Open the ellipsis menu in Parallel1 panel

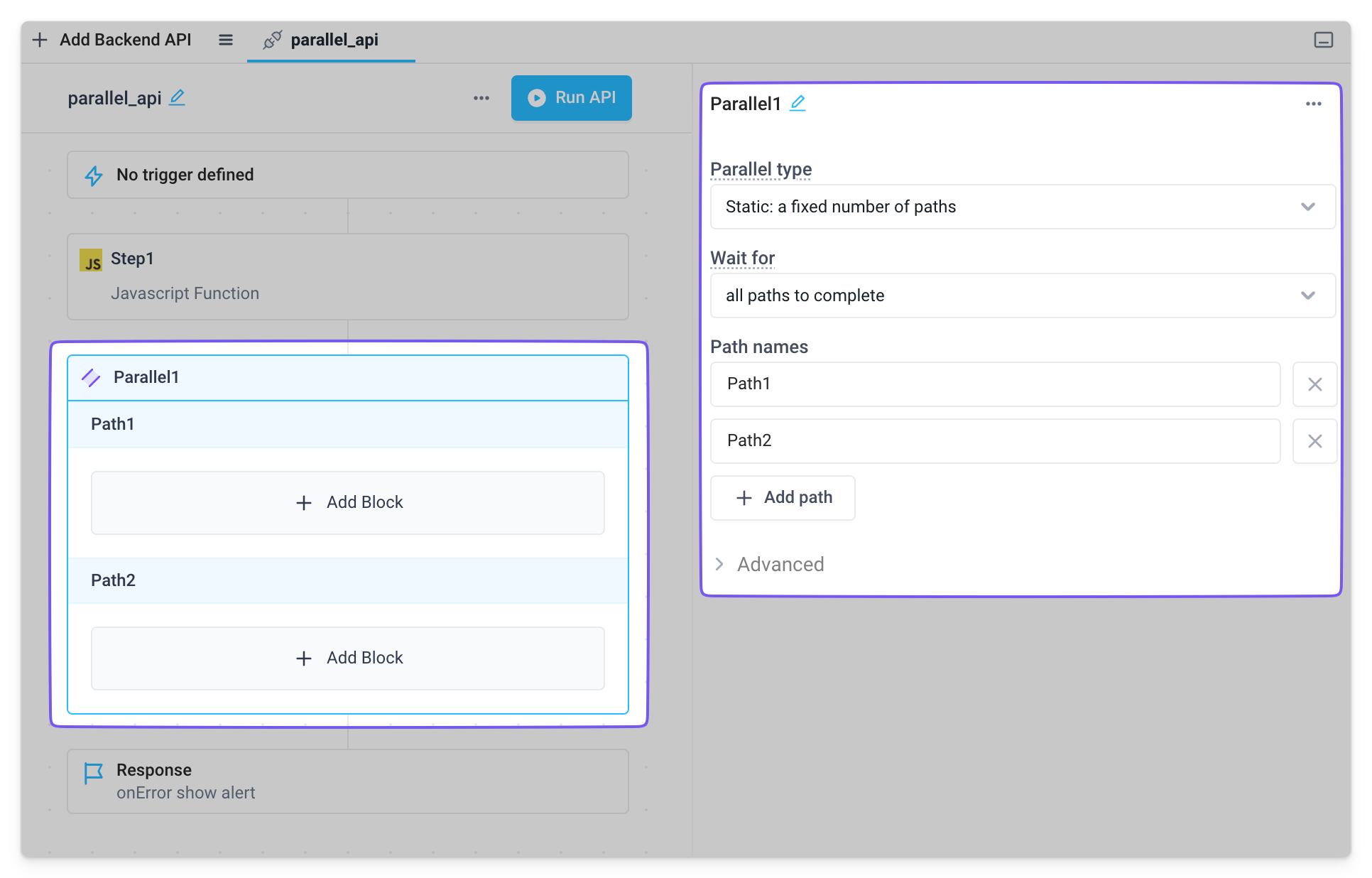(x=1313, y=104)
